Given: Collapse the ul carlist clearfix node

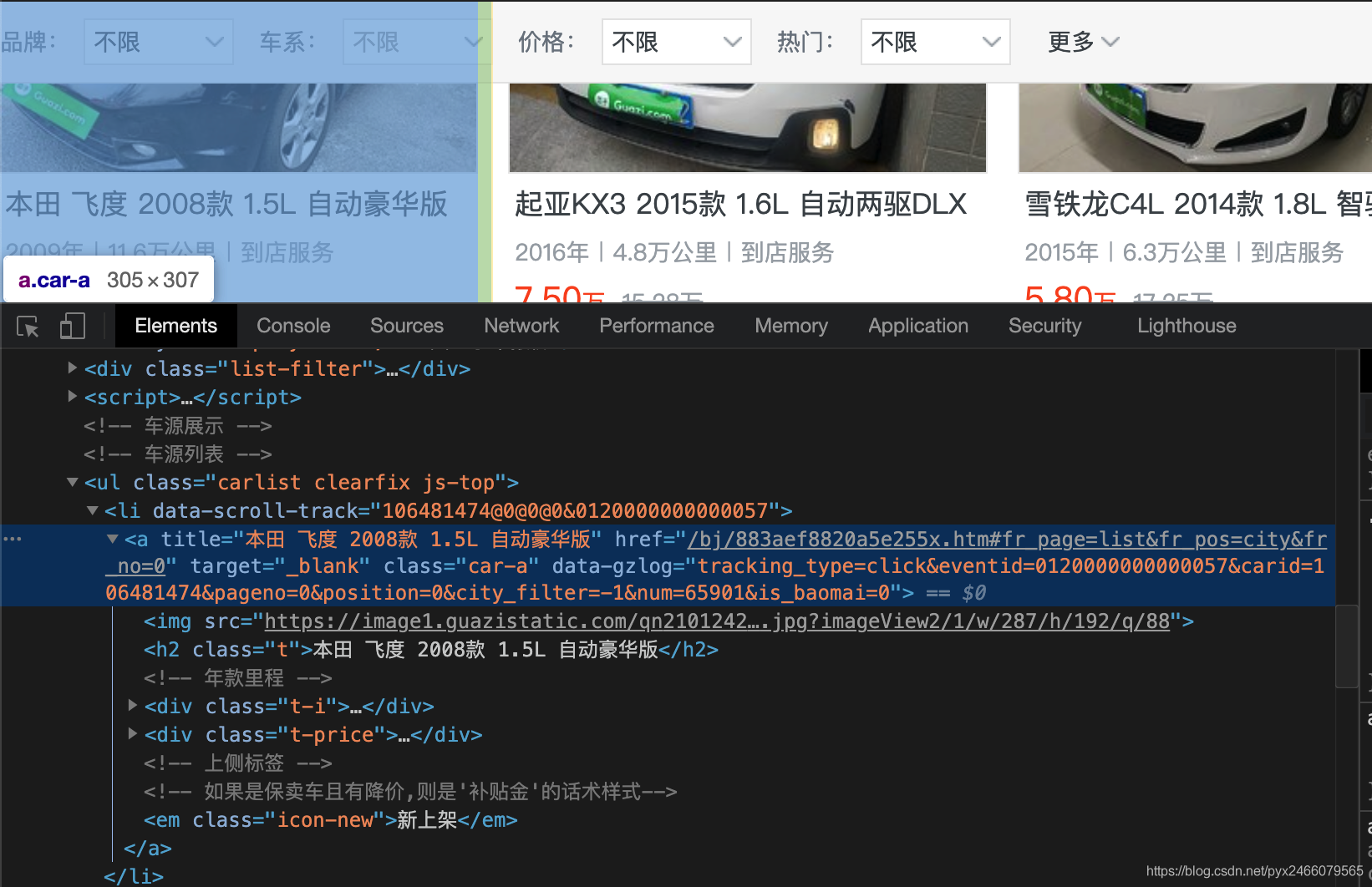Looking at the screenshot, I should click(73, 482).
